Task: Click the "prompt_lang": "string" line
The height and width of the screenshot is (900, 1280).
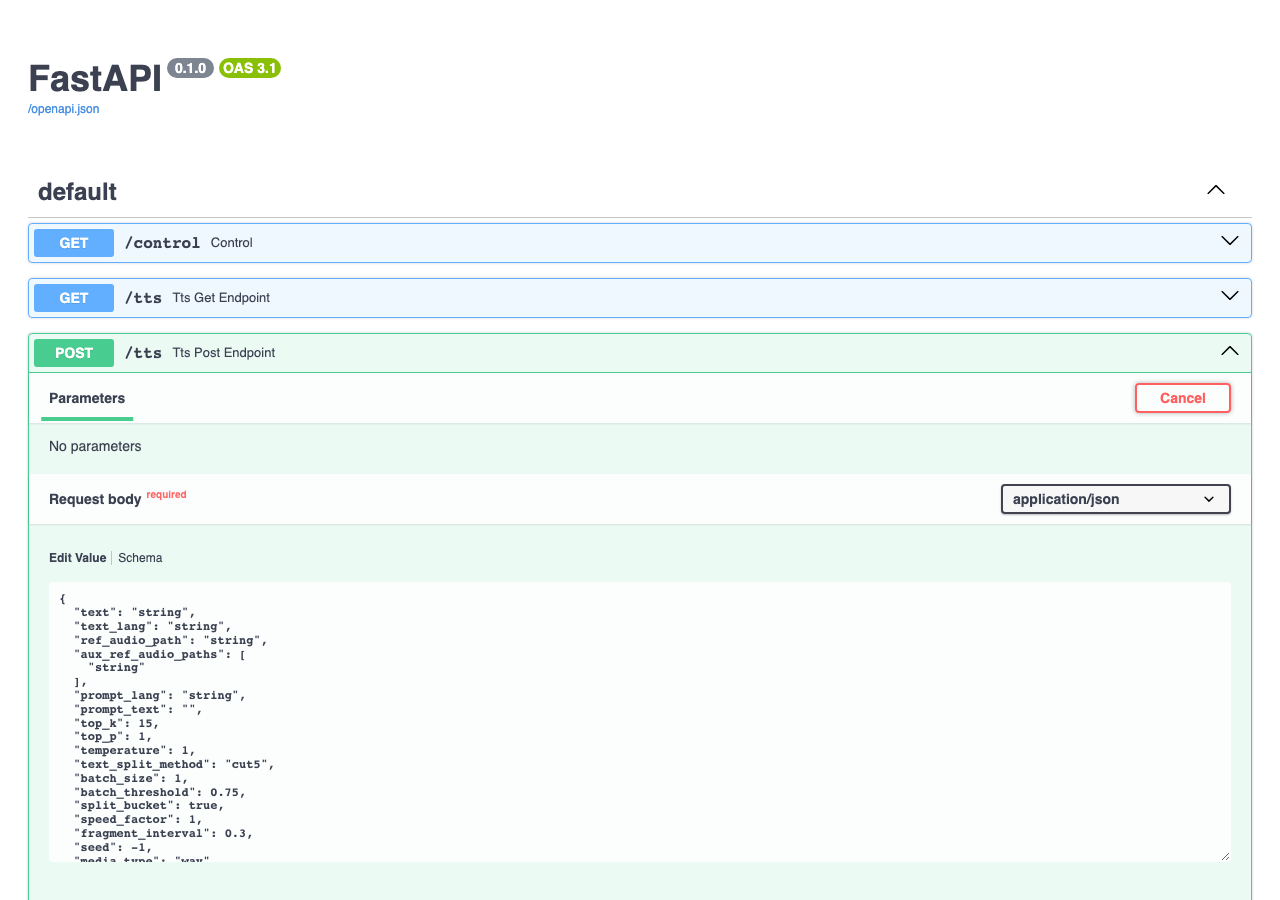Action: pyautogui.click(x=160, y=695)
